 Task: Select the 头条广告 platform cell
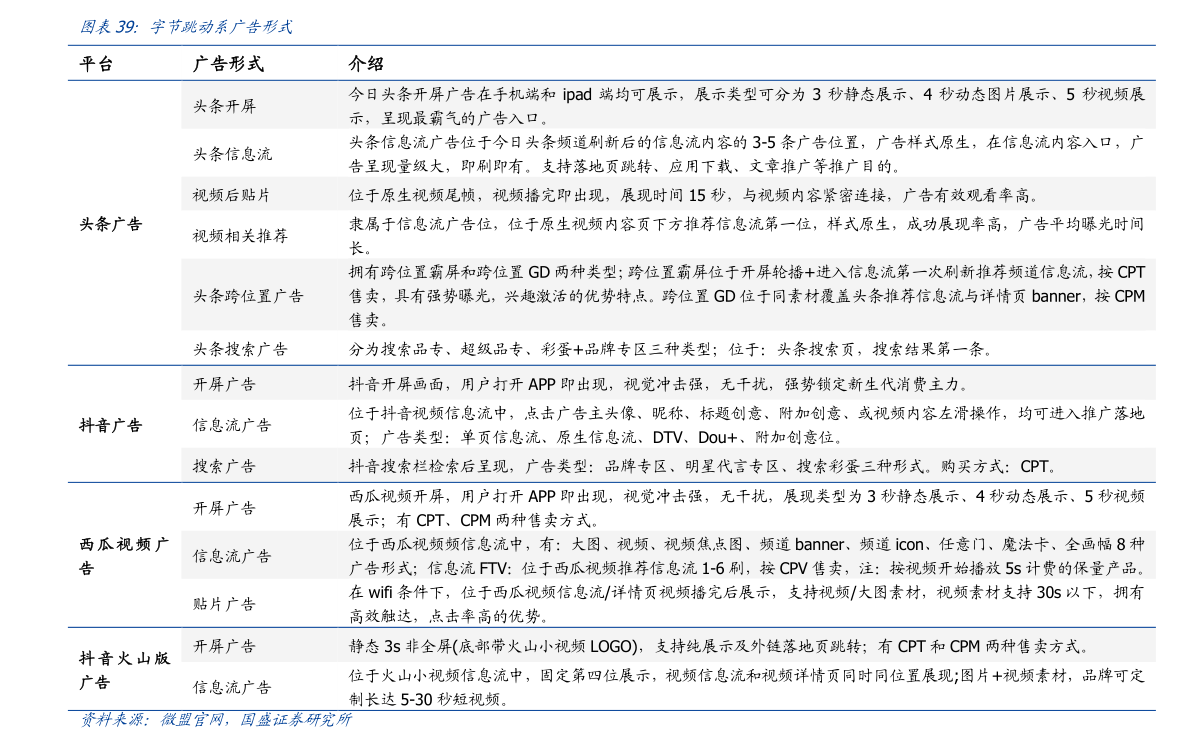[111, 224]
